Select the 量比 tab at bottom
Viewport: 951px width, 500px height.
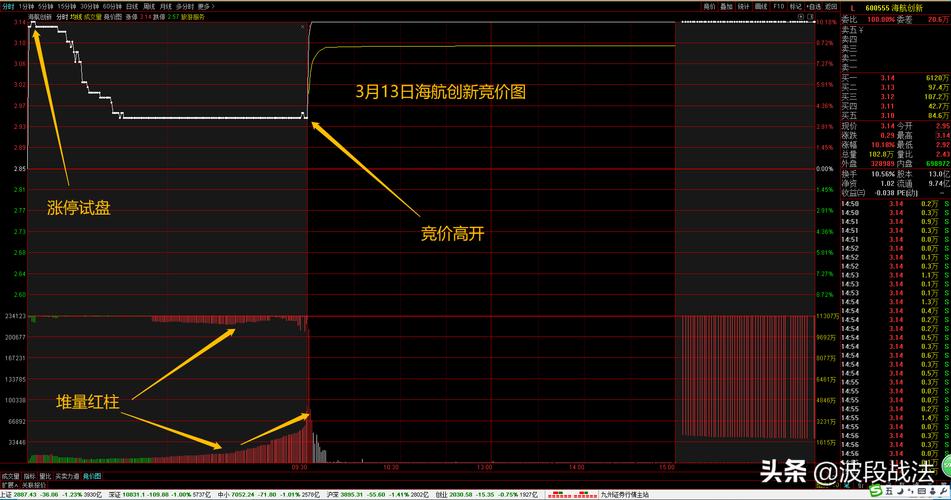pos(45,476)
